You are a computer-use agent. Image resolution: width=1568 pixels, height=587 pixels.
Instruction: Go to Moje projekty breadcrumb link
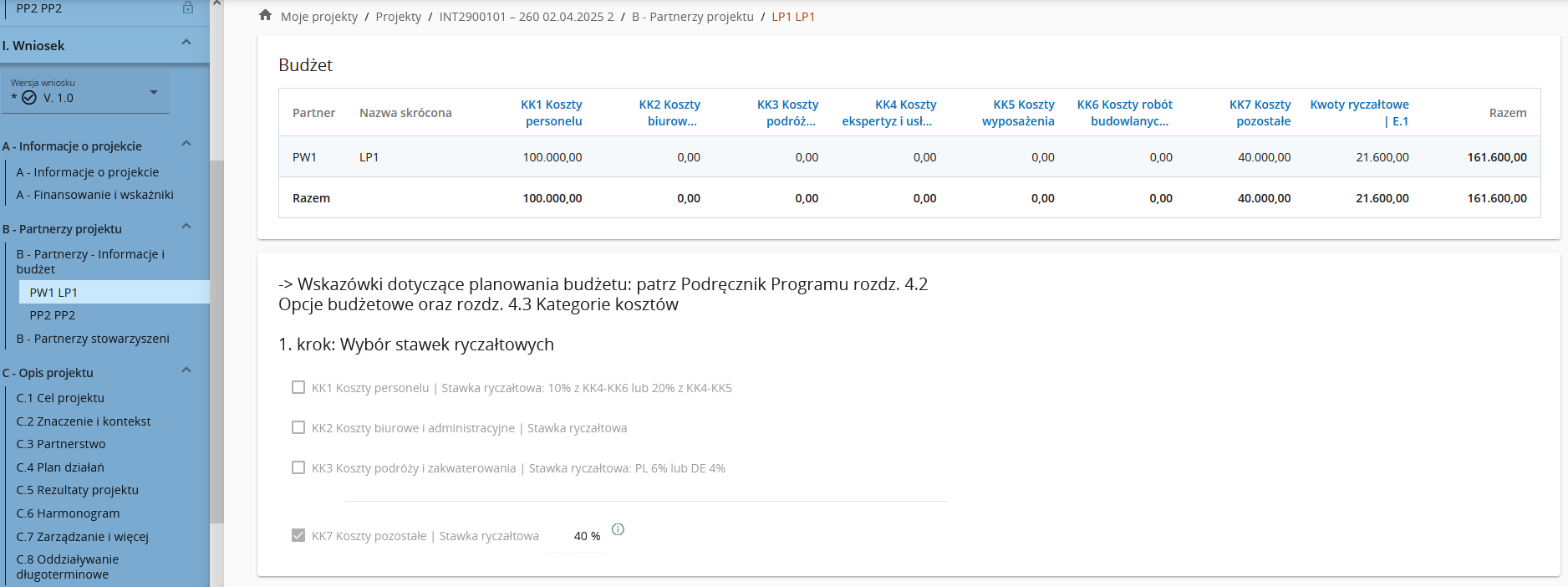[x=319, y=17]
